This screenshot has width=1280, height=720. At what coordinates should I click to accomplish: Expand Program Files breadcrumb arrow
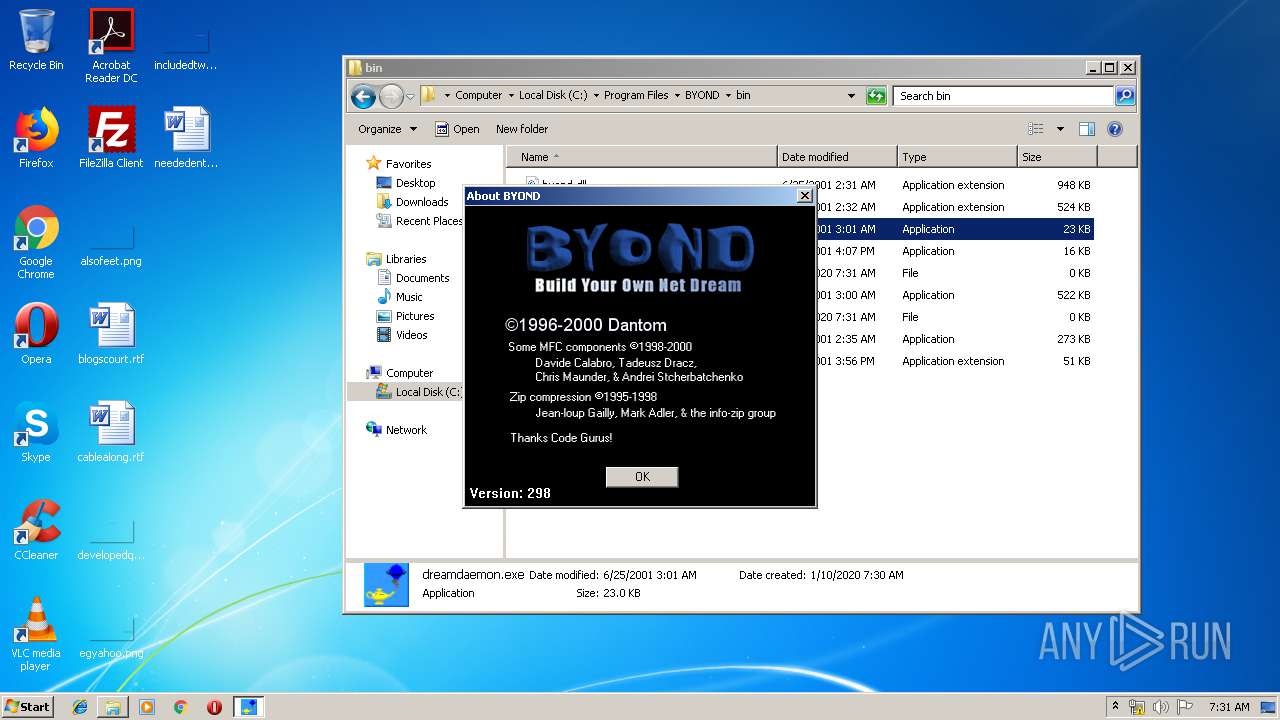pos(677,96)
